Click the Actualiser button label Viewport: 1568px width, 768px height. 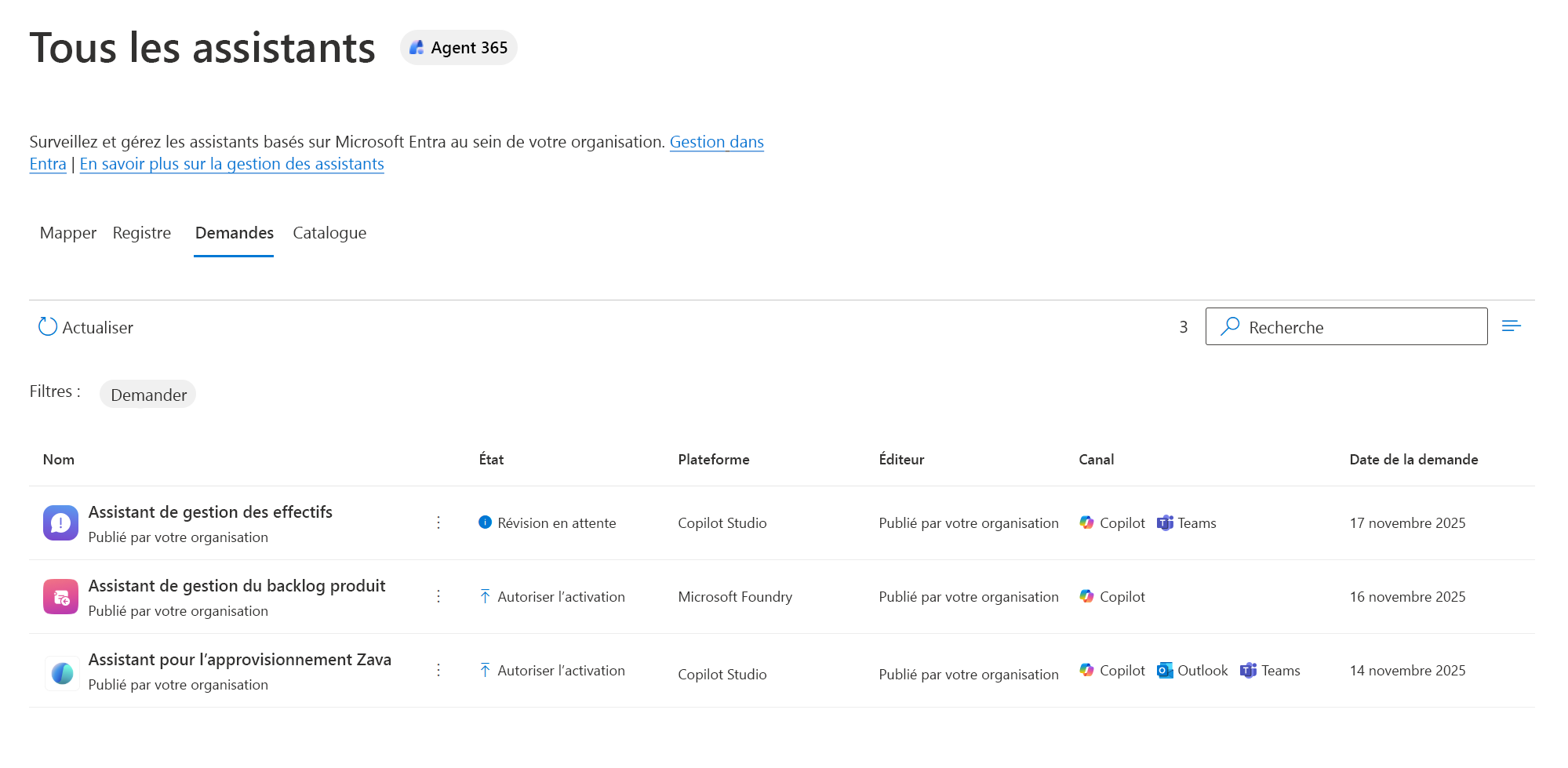98,327
